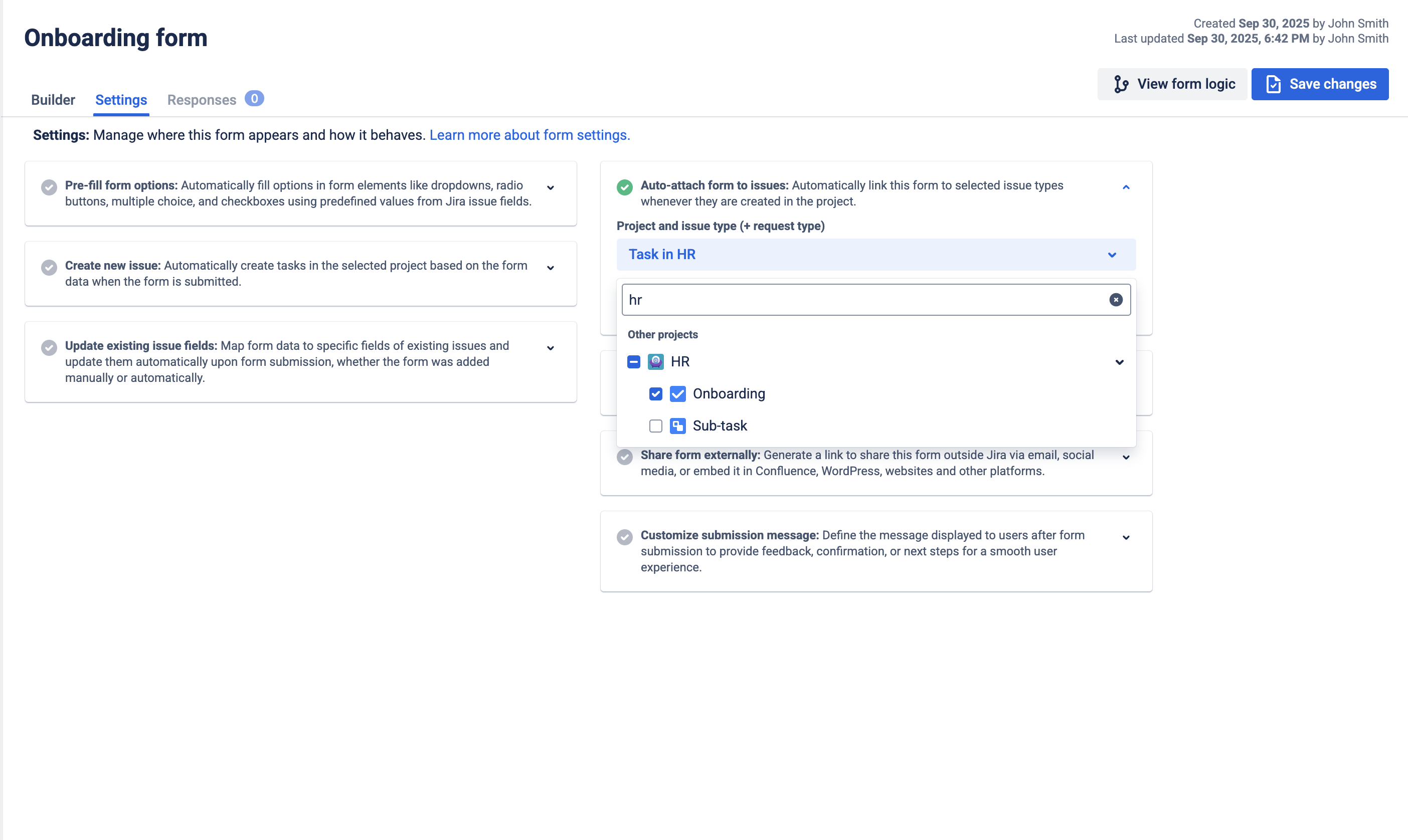This screenshot has width=1408, height=840.
Task: Clear the project search with the x icon
Action: coord(1115,299)
